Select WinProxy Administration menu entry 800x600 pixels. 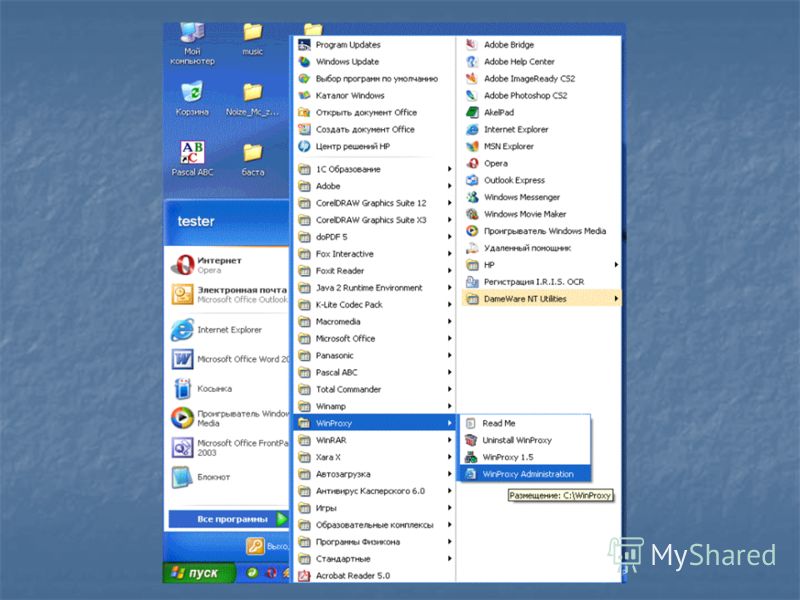point(525,474)
